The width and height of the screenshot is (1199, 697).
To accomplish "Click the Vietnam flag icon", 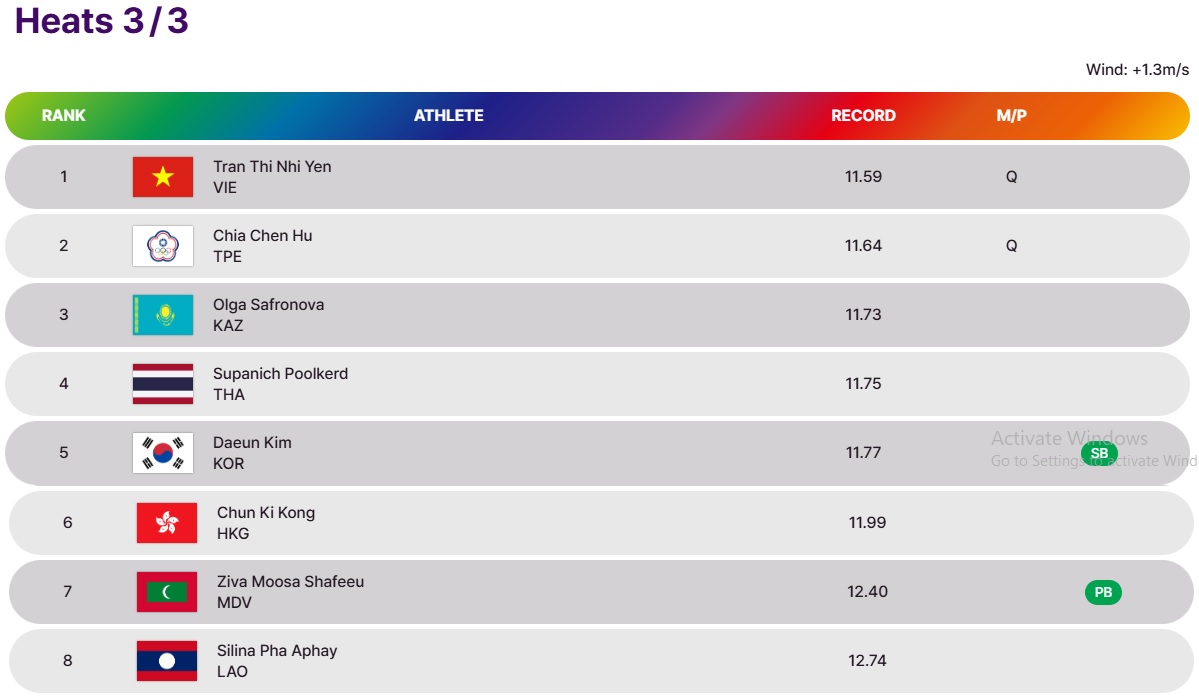I will [163, 177].
